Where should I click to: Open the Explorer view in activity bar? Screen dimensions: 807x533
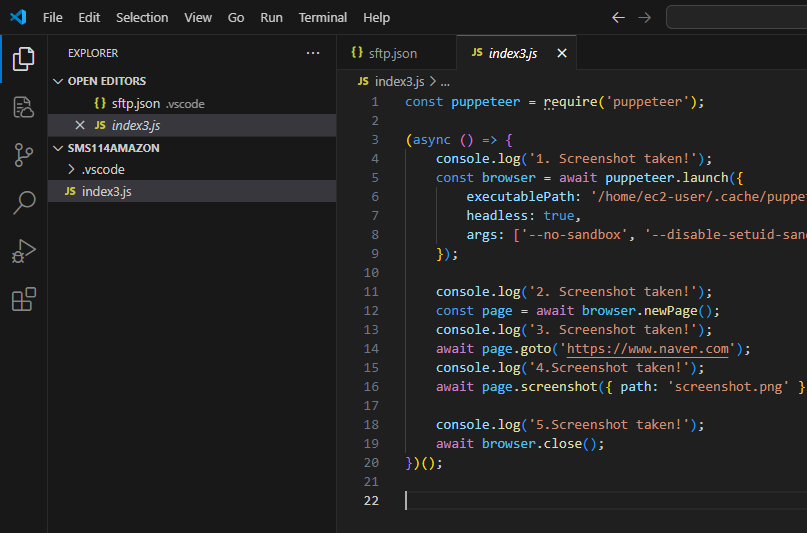point(23,59)
